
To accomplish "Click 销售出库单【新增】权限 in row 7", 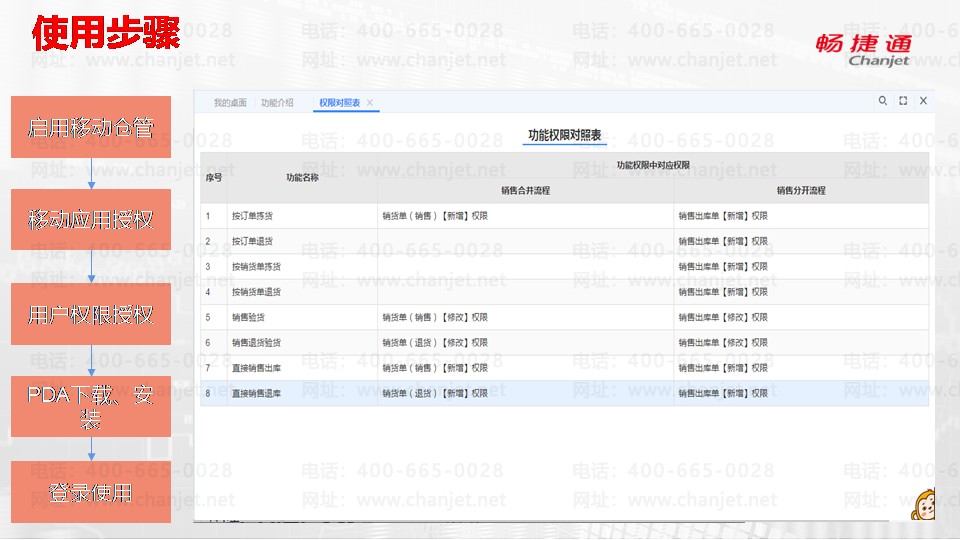I will pos(723,368).
